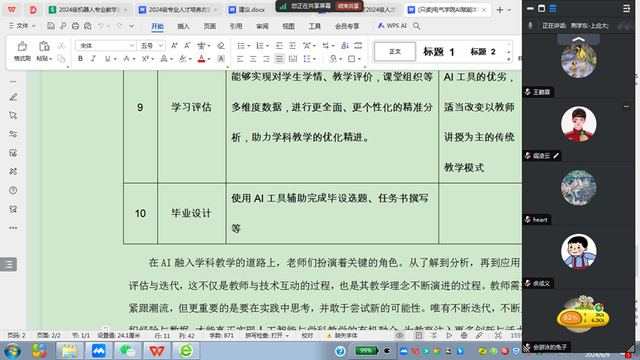The image size is (640, 360).
Task: Toggle Italic formatting
Action: [x=93, y=59]
